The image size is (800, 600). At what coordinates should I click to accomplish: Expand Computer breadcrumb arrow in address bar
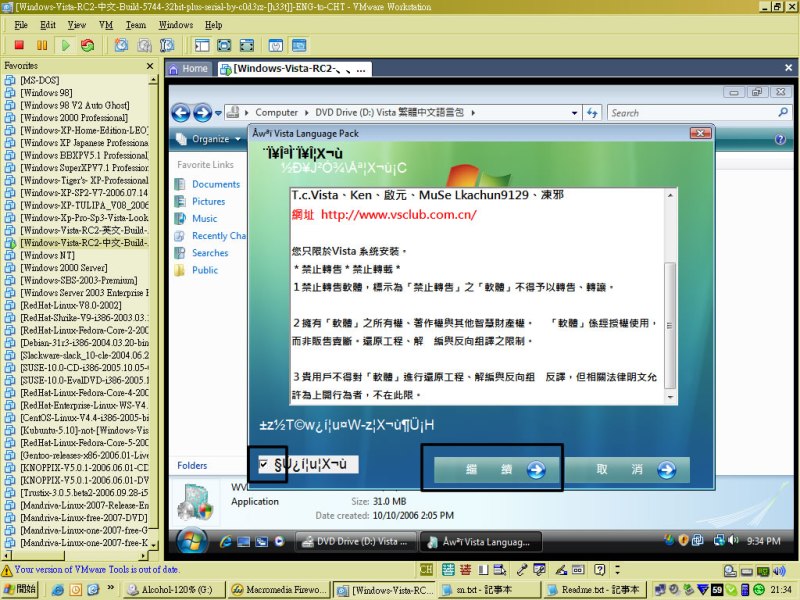pos(307,112)
